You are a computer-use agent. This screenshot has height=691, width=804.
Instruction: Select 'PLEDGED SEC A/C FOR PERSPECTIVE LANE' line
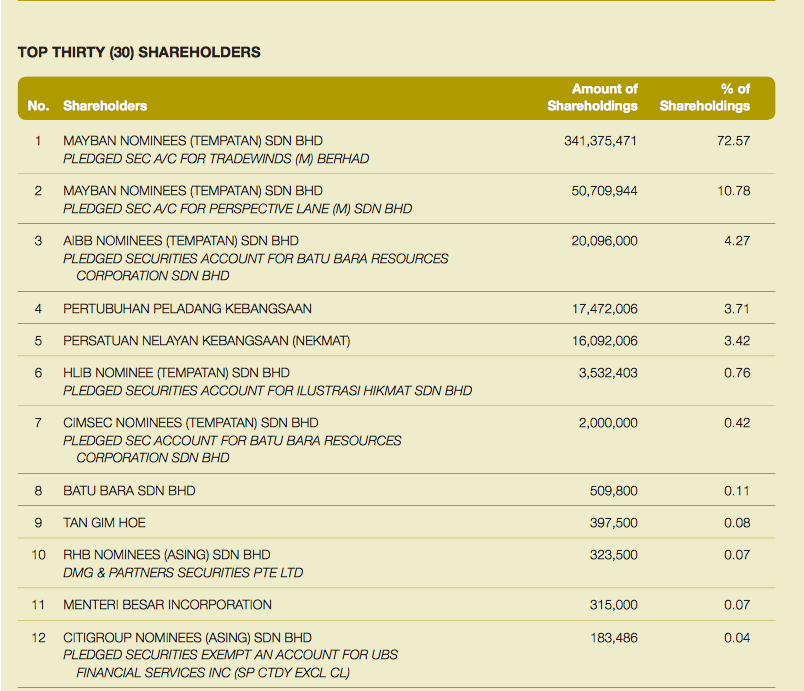[x=237, y=208]
